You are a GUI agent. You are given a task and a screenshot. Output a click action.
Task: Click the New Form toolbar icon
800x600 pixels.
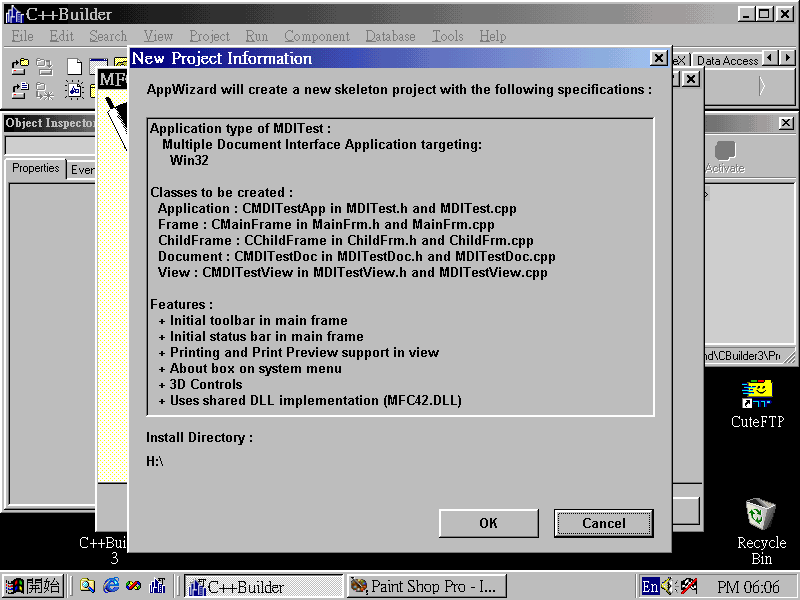[x=98, y=67]
